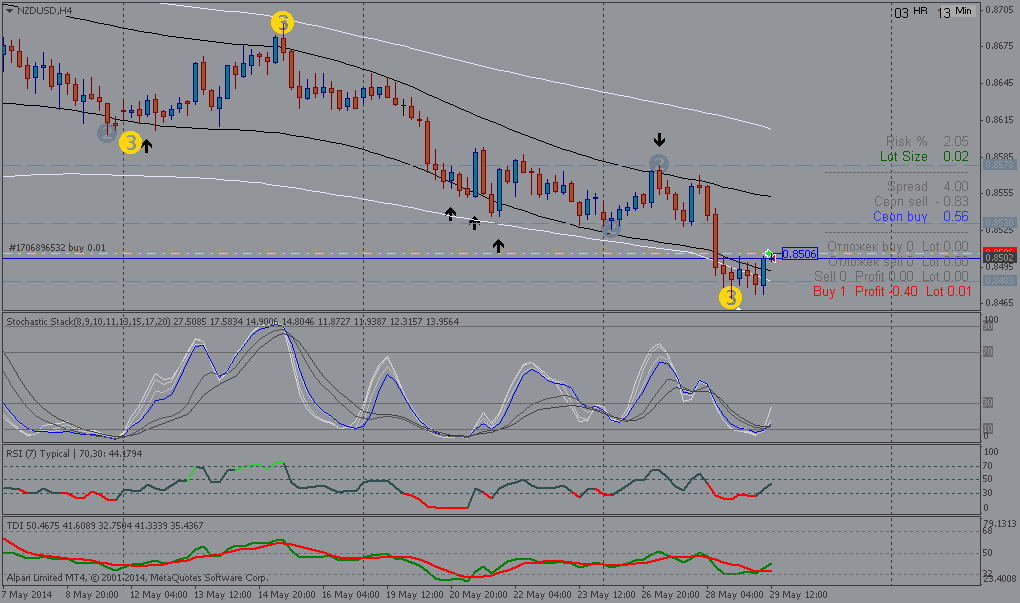Select the 'Отложек buy 0 Lot 0.00' line
The height and width of the screenshot is (603, 1020).
coord(898,247)
